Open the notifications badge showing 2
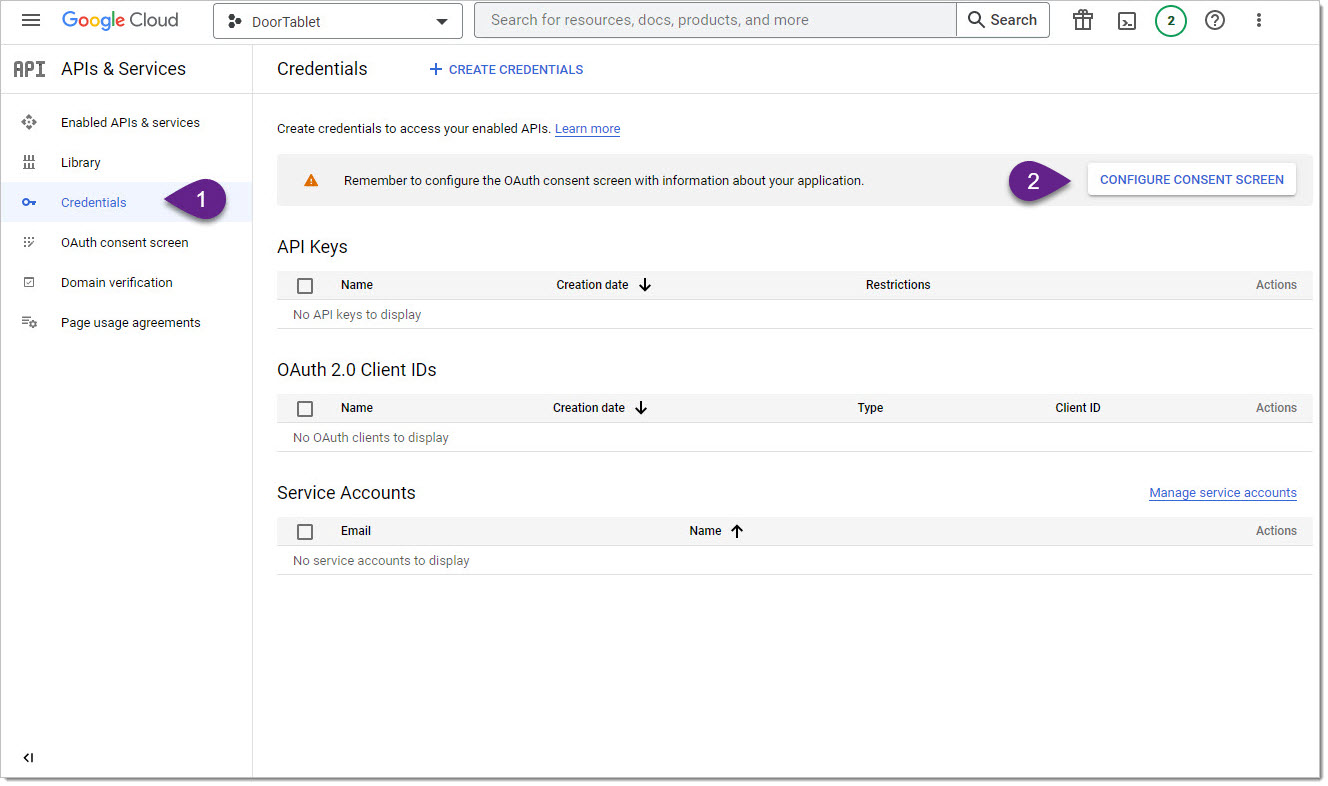This screenshot has width=1328, height=786. pyautogui.click(x=1171, y=20)
